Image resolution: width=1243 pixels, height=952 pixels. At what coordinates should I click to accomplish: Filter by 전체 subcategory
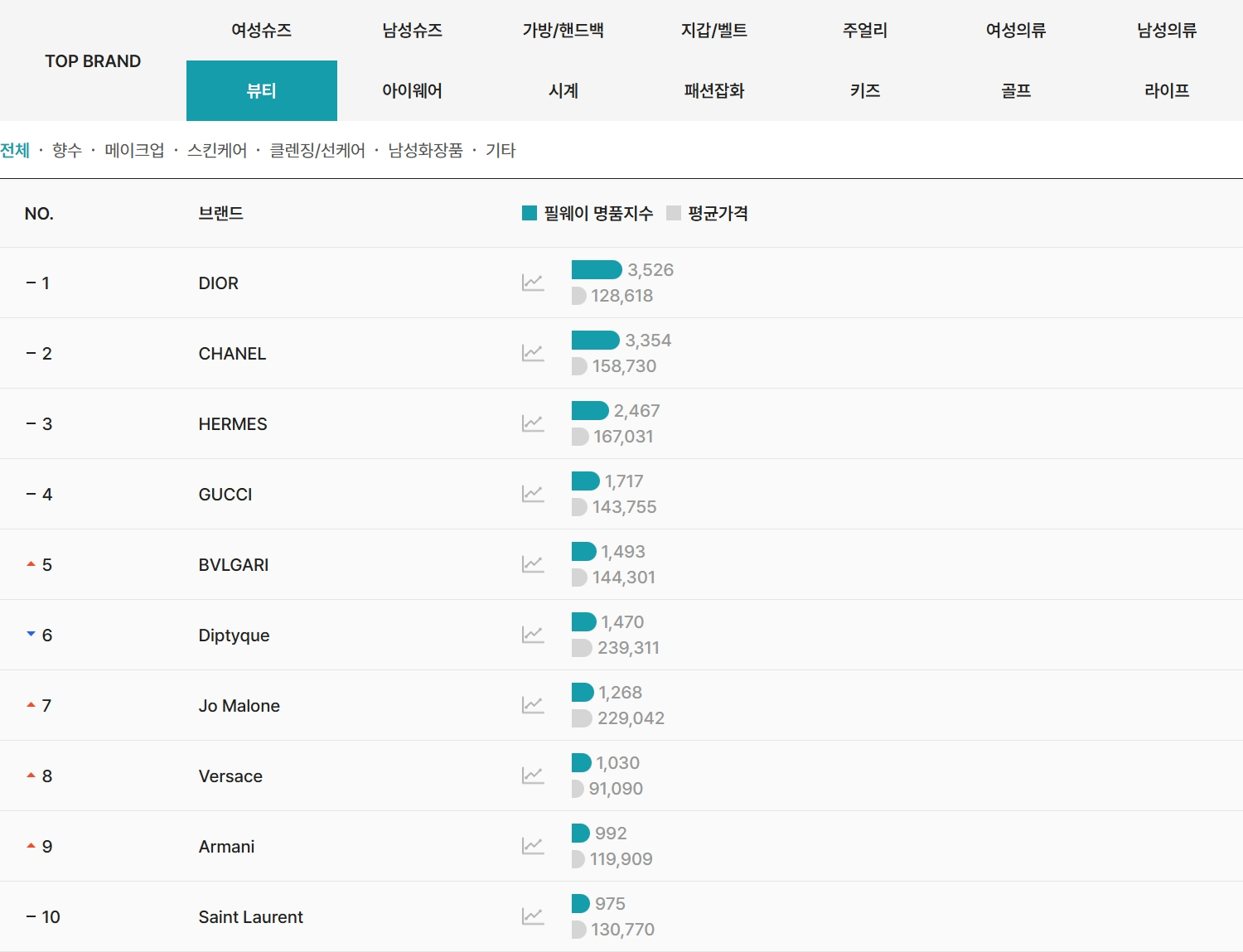point(15,150)
